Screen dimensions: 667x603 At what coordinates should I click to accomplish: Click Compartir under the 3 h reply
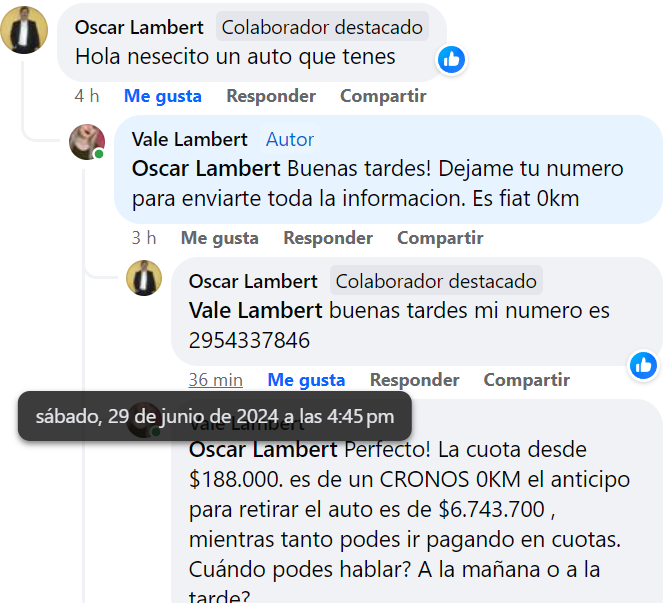(x=440, y=238)
